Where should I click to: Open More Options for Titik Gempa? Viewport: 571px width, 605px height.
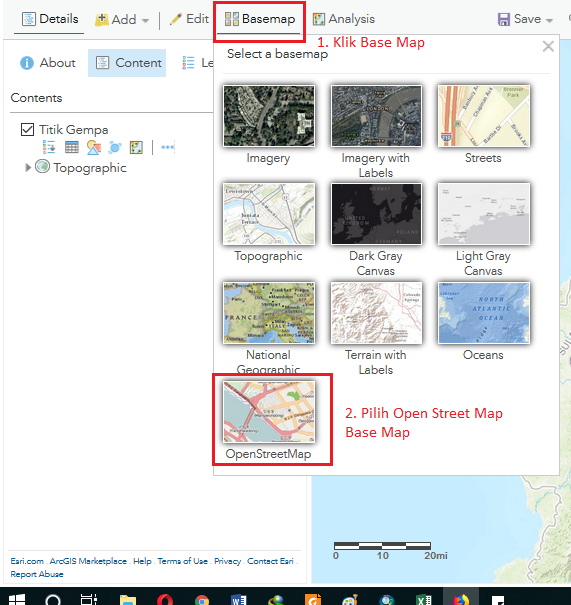pos(168,147)
